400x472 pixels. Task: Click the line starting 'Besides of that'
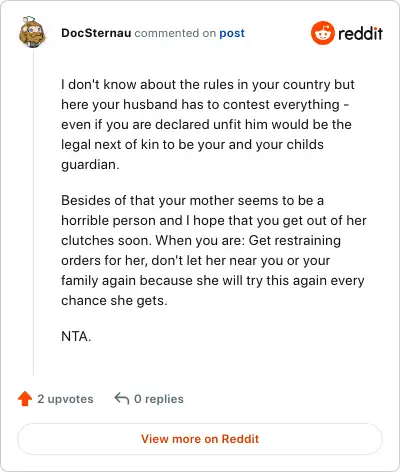click(x=192, y=201)
